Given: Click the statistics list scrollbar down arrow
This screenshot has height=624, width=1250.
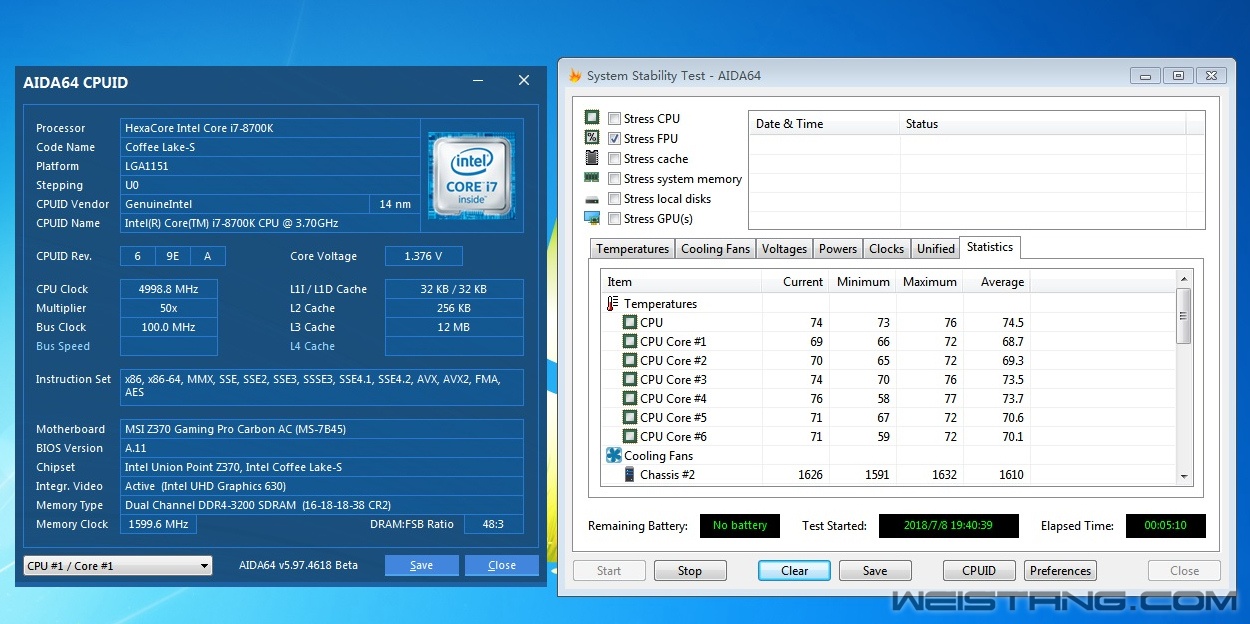Looking at the screenshot, I should 1184,477.
